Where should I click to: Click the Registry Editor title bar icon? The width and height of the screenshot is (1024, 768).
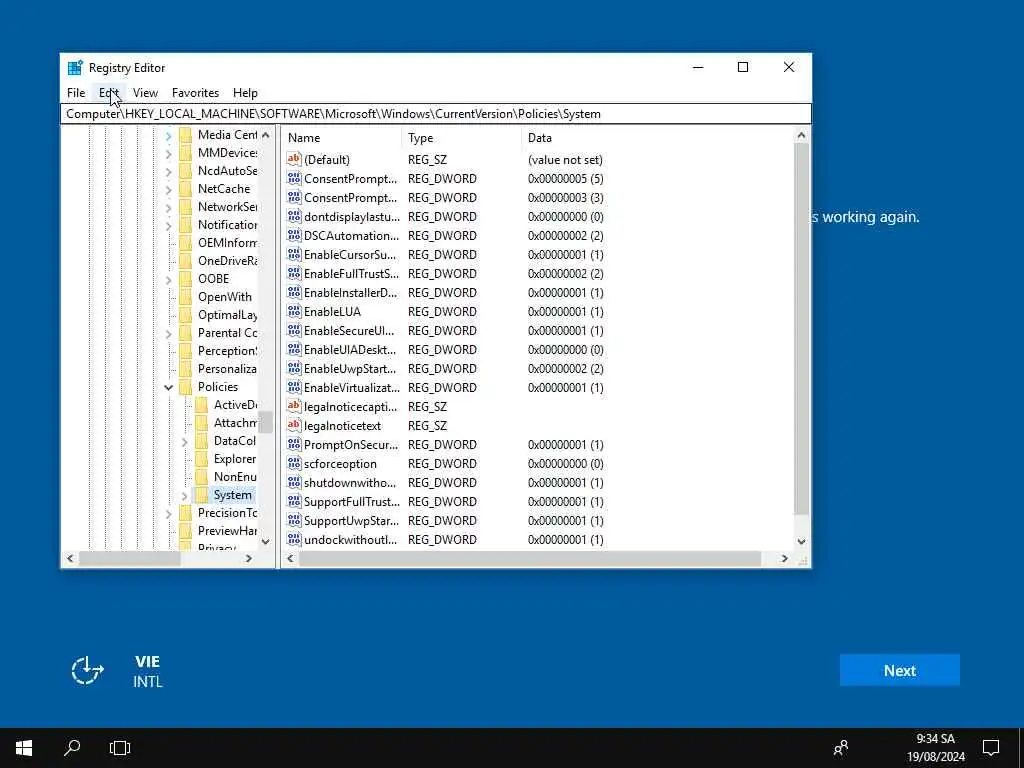tap(75, 67)
